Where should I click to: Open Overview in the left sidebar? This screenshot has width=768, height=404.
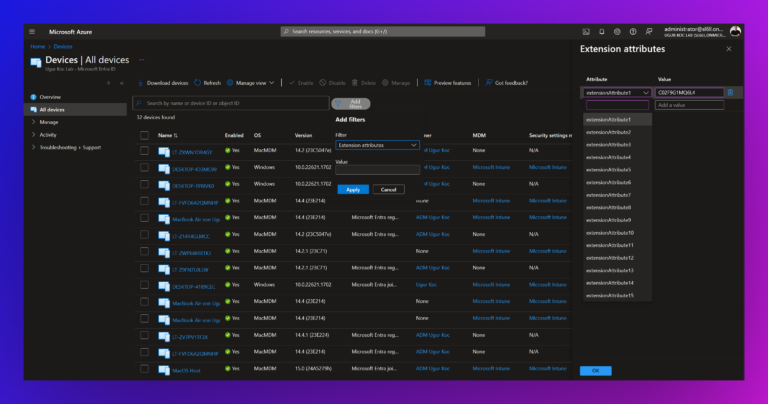coord(50,96)
